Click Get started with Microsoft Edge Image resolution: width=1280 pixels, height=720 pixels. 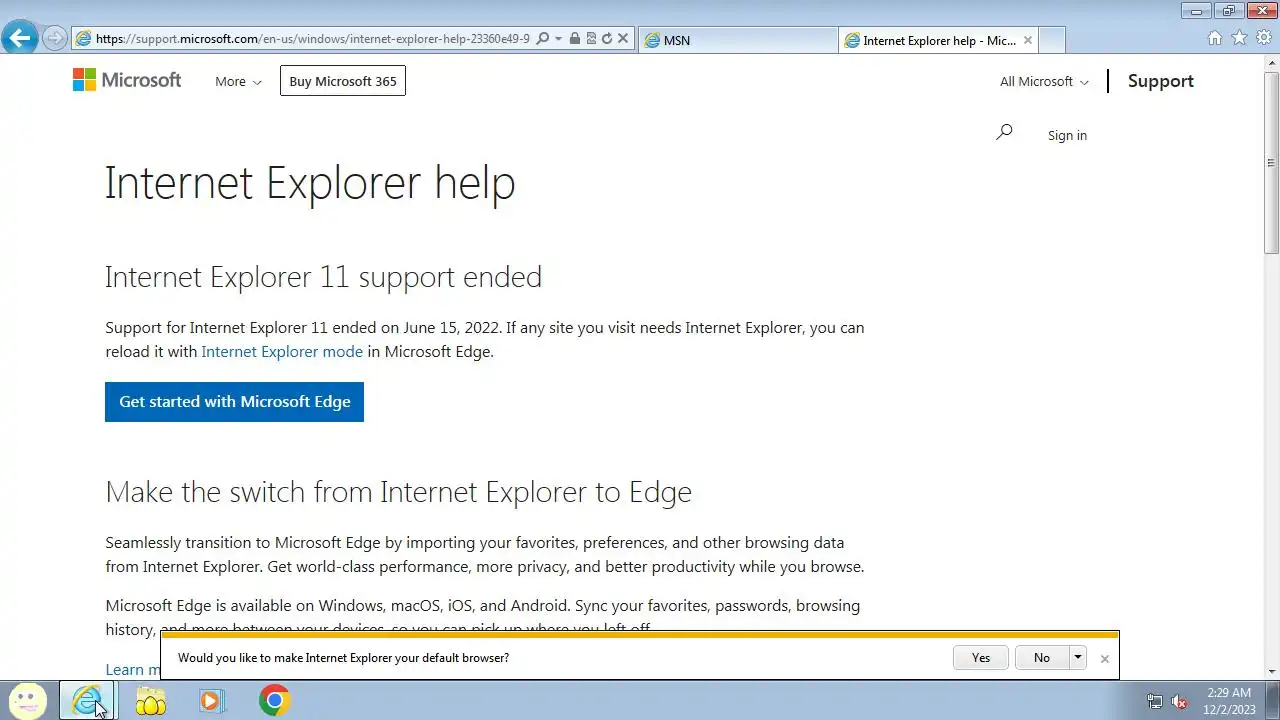234,401
